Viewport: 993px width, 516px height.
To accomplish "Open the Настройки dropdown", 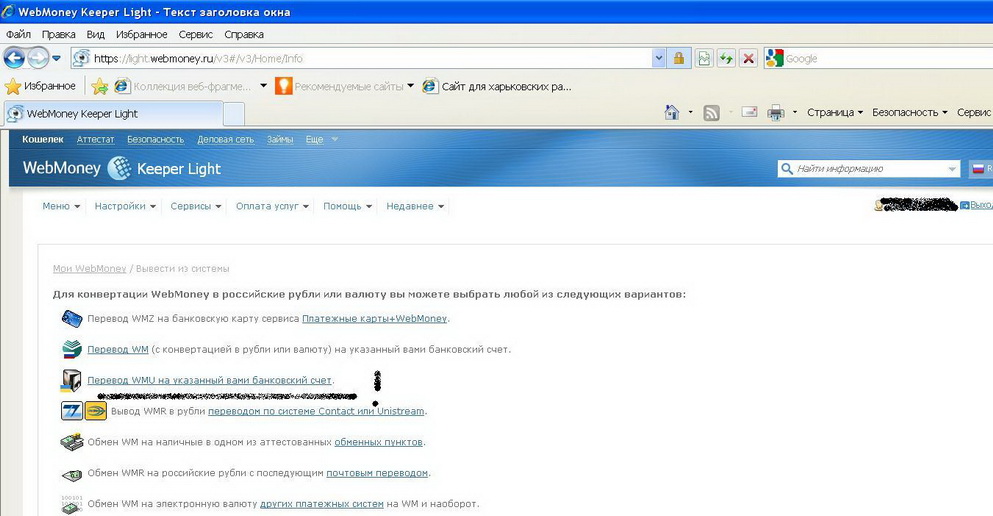I will (125, 206).
